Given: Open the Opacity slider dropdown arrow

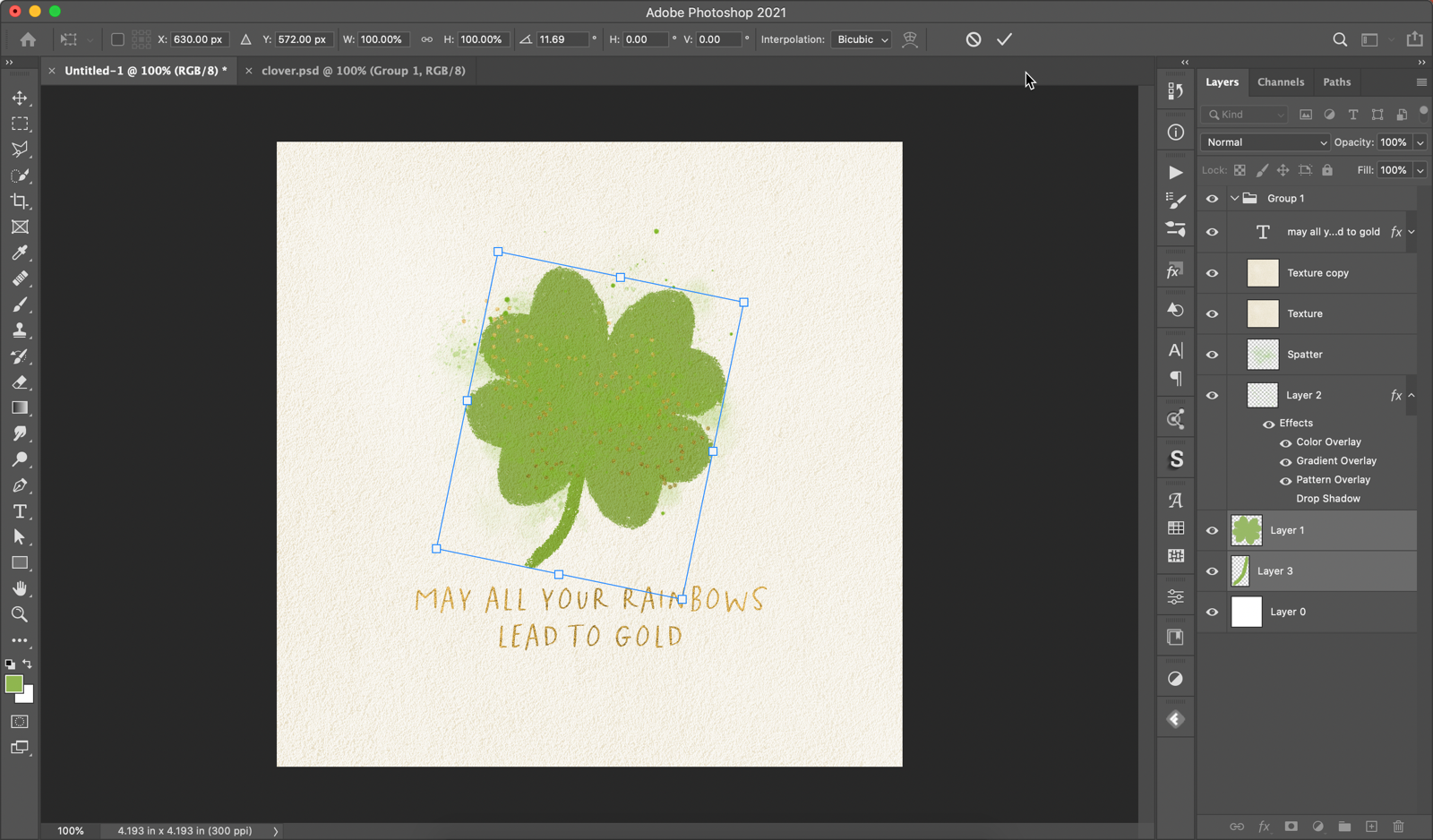Looking at the screenshot, I should [1420, 142].
